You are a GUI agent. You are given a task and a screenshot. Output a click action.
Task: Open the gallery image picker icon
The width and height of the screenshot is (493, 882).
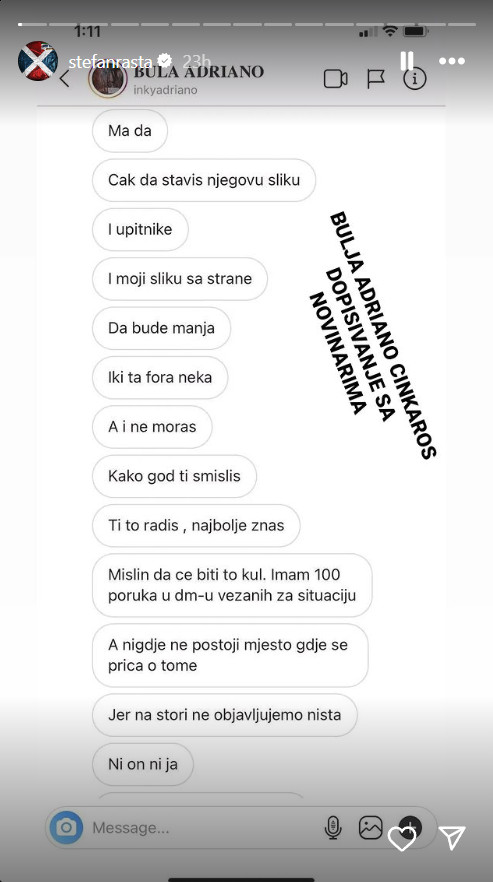point(371,827)
